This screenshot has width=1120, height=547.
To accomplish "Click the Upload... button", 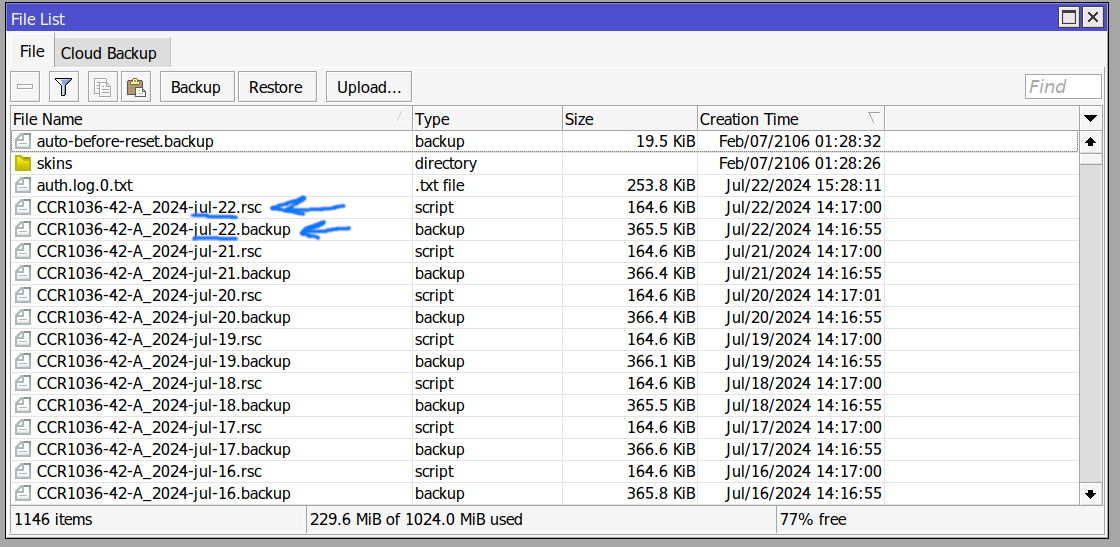I will [x=369, y=87].
